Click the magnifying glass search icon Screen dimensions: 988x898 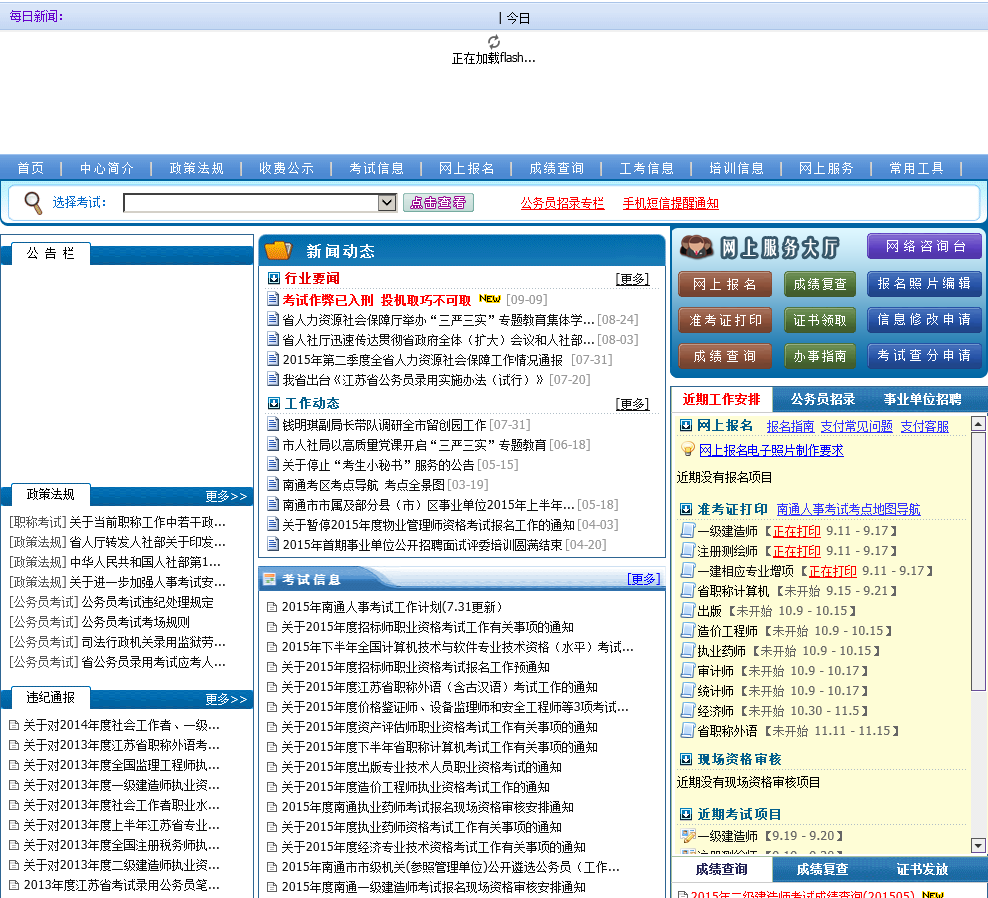33,203
